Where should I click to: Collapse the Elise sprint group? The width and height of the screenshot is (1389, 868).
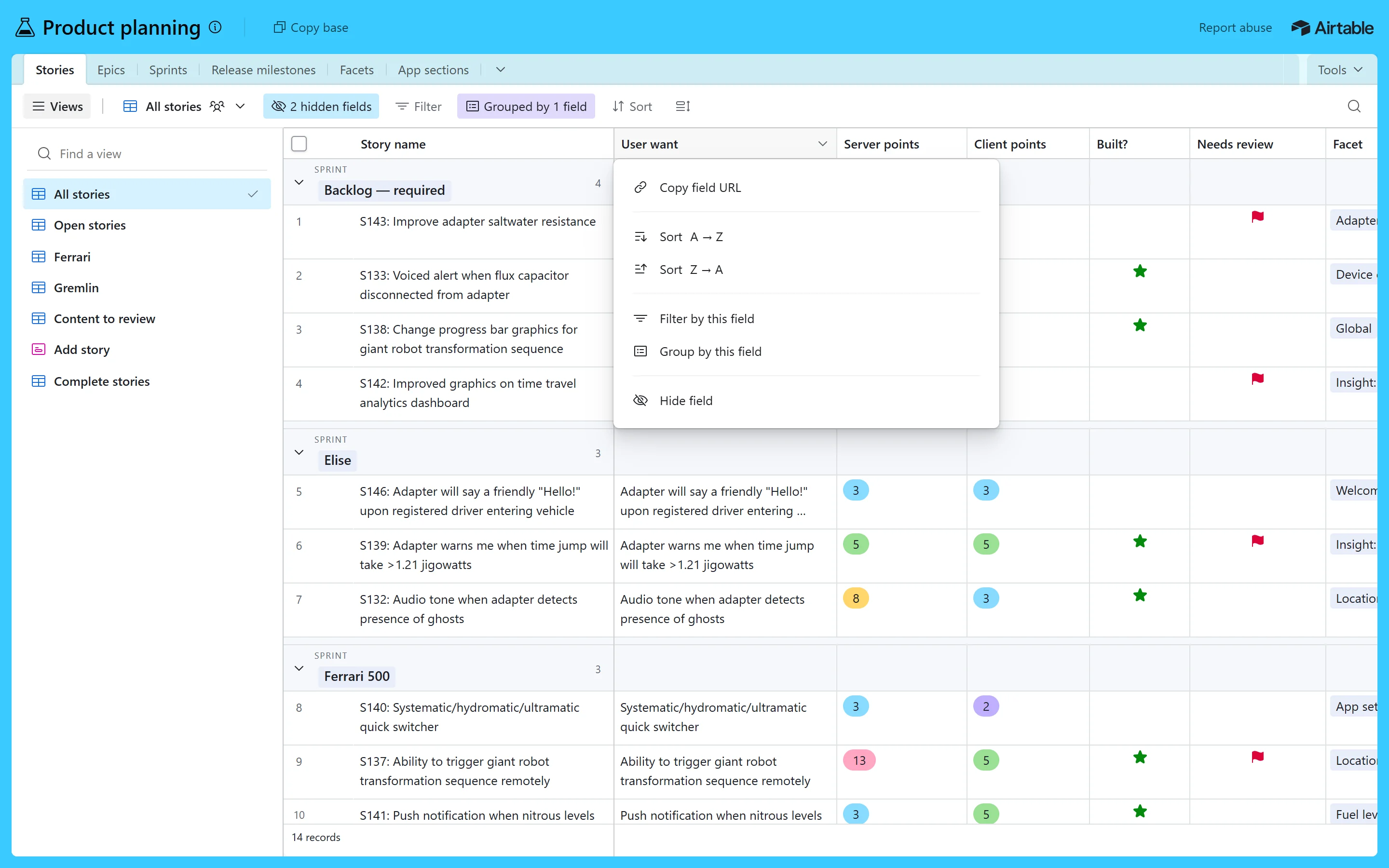coord(299,452)
